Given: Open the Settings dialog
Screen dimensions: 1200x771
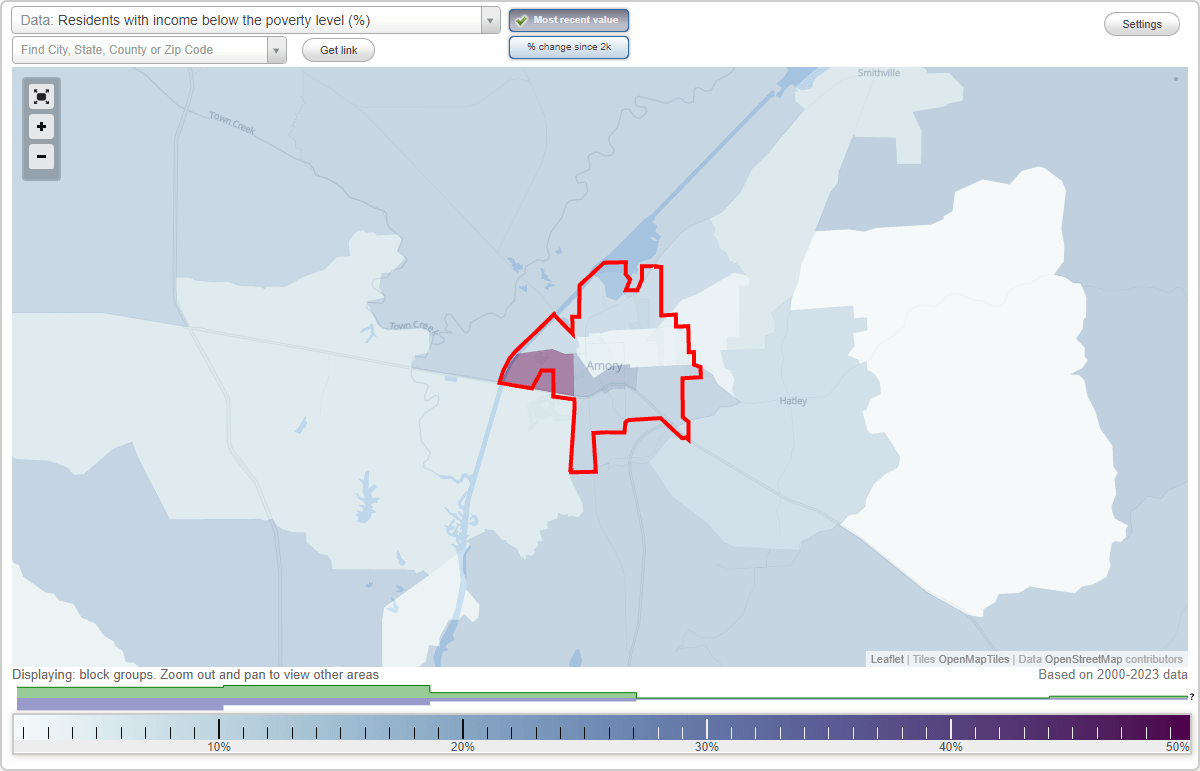Looking at the screenshot, I should pyautogui.click(x=1141, y=23).
